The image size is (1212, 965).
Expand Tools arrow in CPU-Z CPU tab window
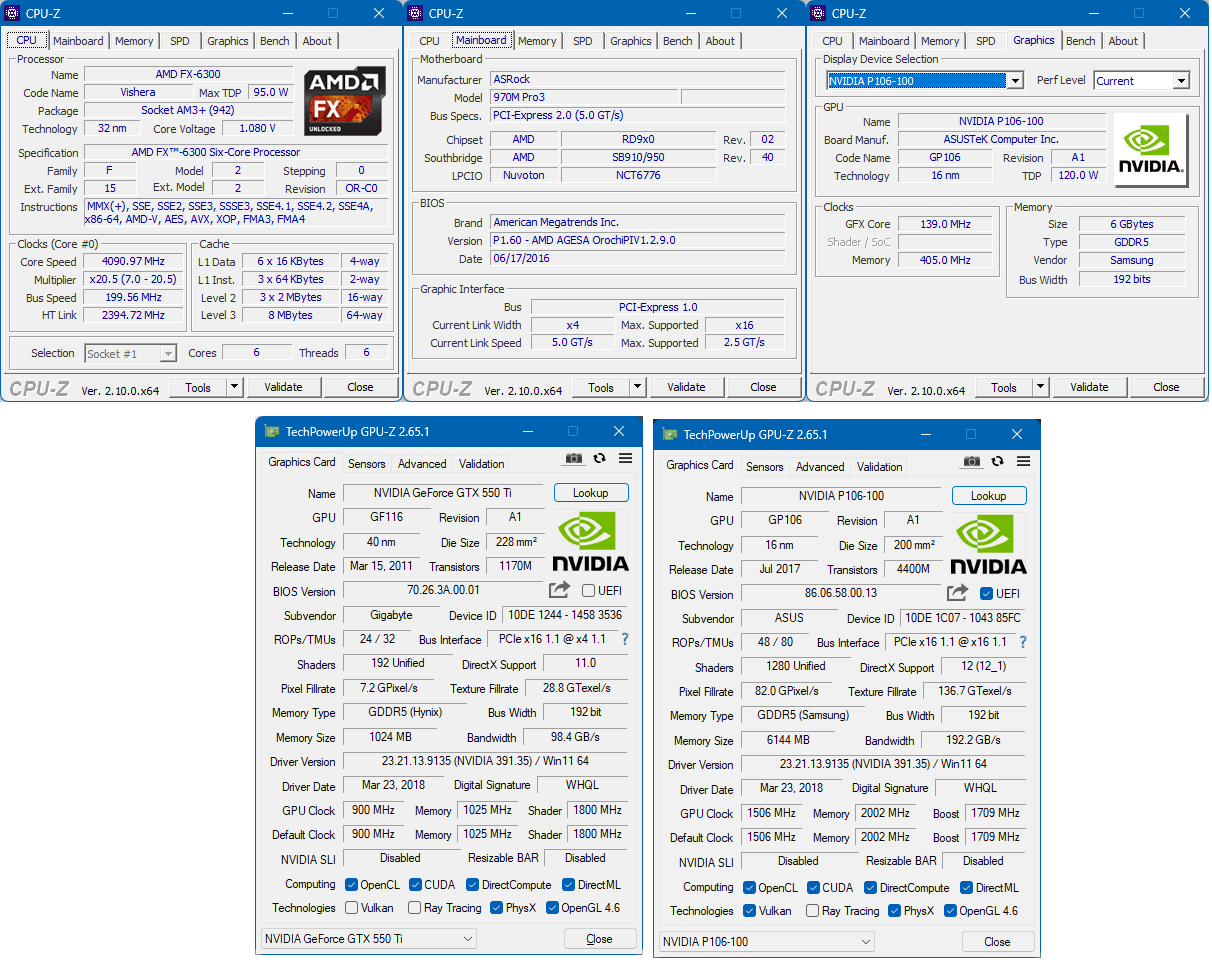[x=234, y=387]
